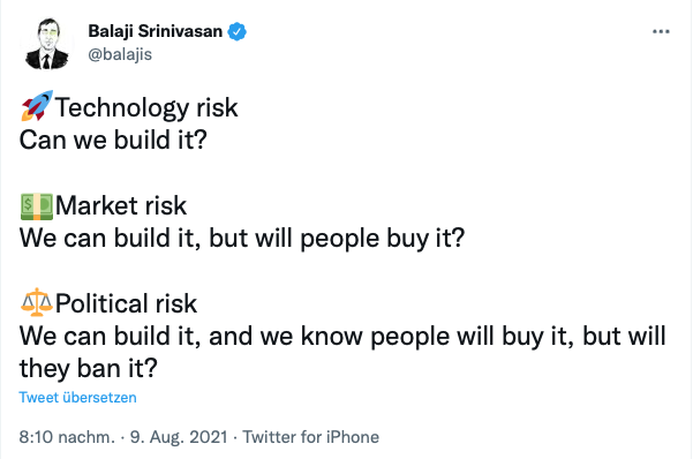Screen dimensions: 693x459
Task: Click the line Can we build it?
Action: [x=113, y=138]
